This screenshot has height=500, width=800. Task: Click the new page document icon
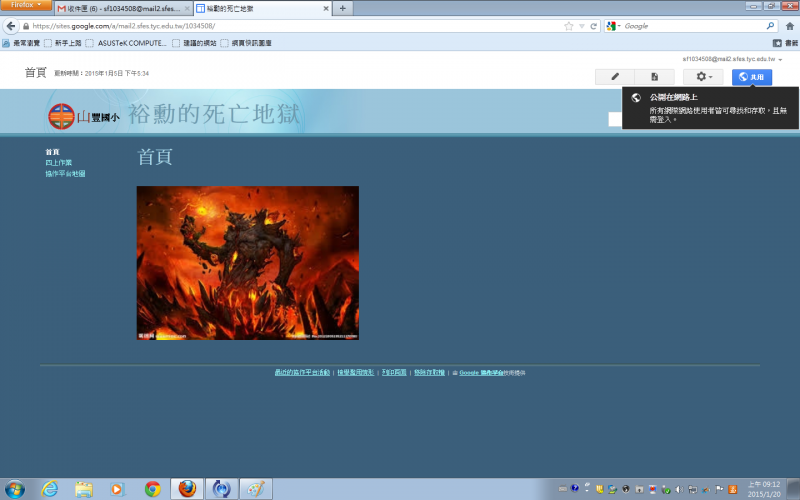(655, 77)
